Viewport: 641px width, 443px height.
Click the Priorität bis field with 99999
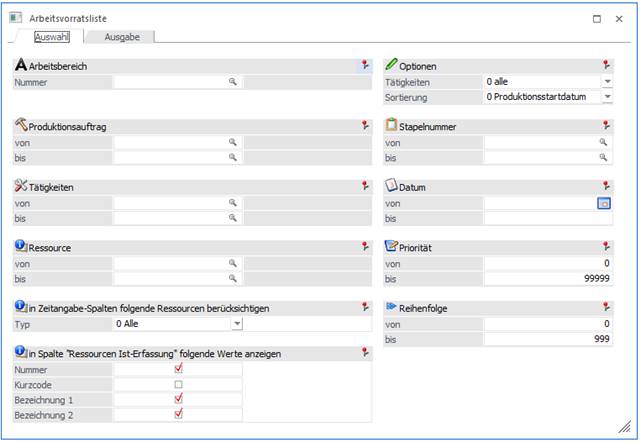tap(548, 279)
